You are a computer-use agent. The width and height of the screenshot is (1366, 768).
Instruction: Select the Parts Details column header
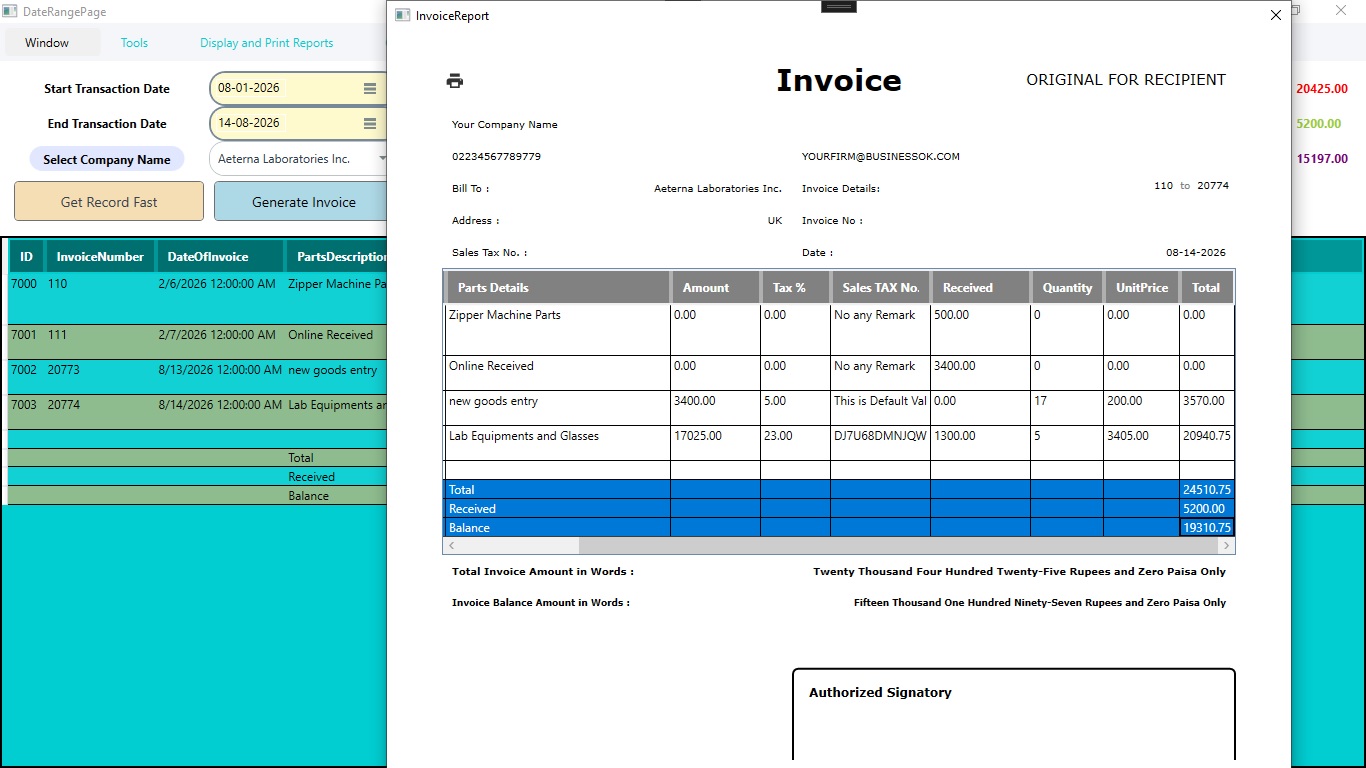tap(558, 287)
